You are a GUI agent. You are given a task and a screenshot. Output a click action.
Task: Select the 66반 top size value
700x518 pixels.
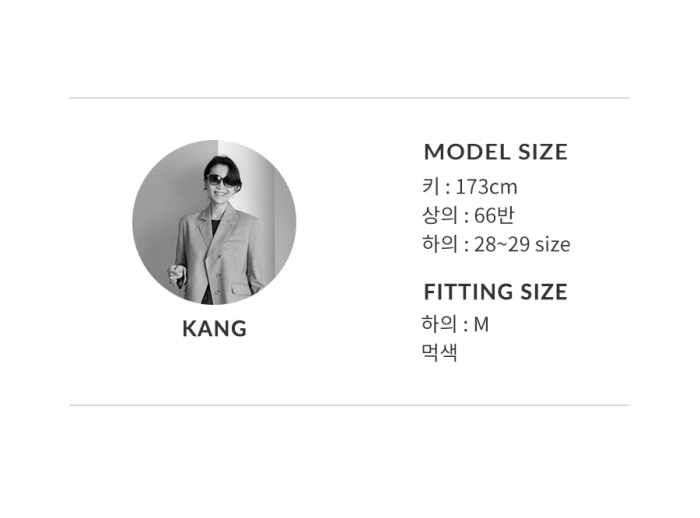tap(494, 216)
